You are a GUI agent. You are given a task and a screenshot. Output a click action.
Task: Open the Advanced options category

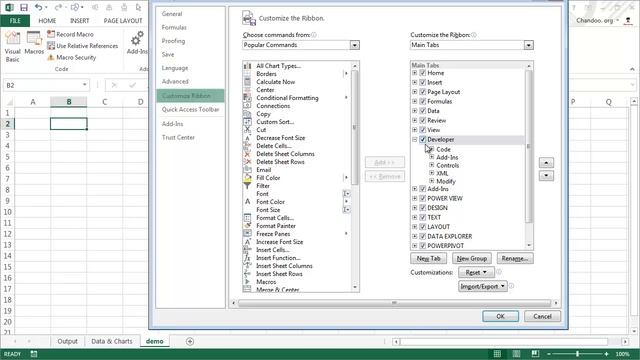pyautogui.click(x=175, y=82)
